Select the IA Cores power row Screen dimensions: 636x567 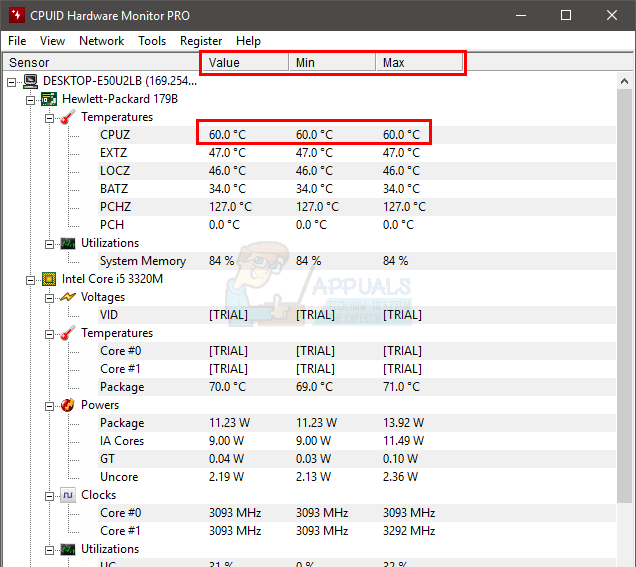[357, 441]
